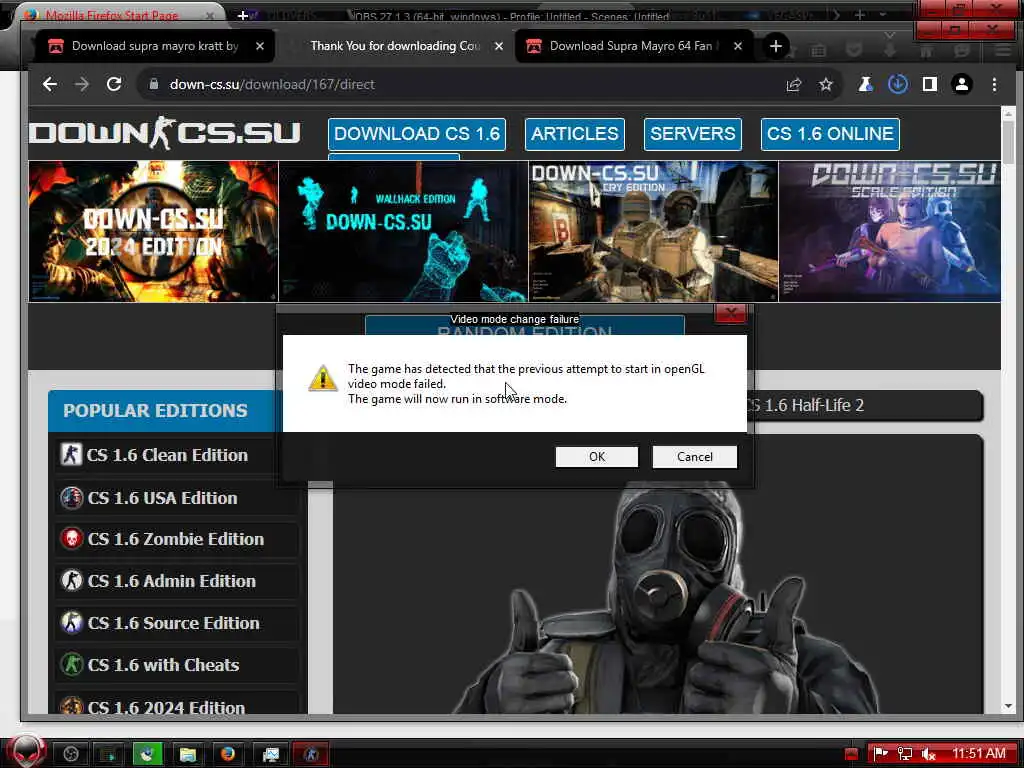Viewport: 1024px width, 768px height.
Task: Open the Scale Edition banner thumbnail
Action: click(889, 231)
